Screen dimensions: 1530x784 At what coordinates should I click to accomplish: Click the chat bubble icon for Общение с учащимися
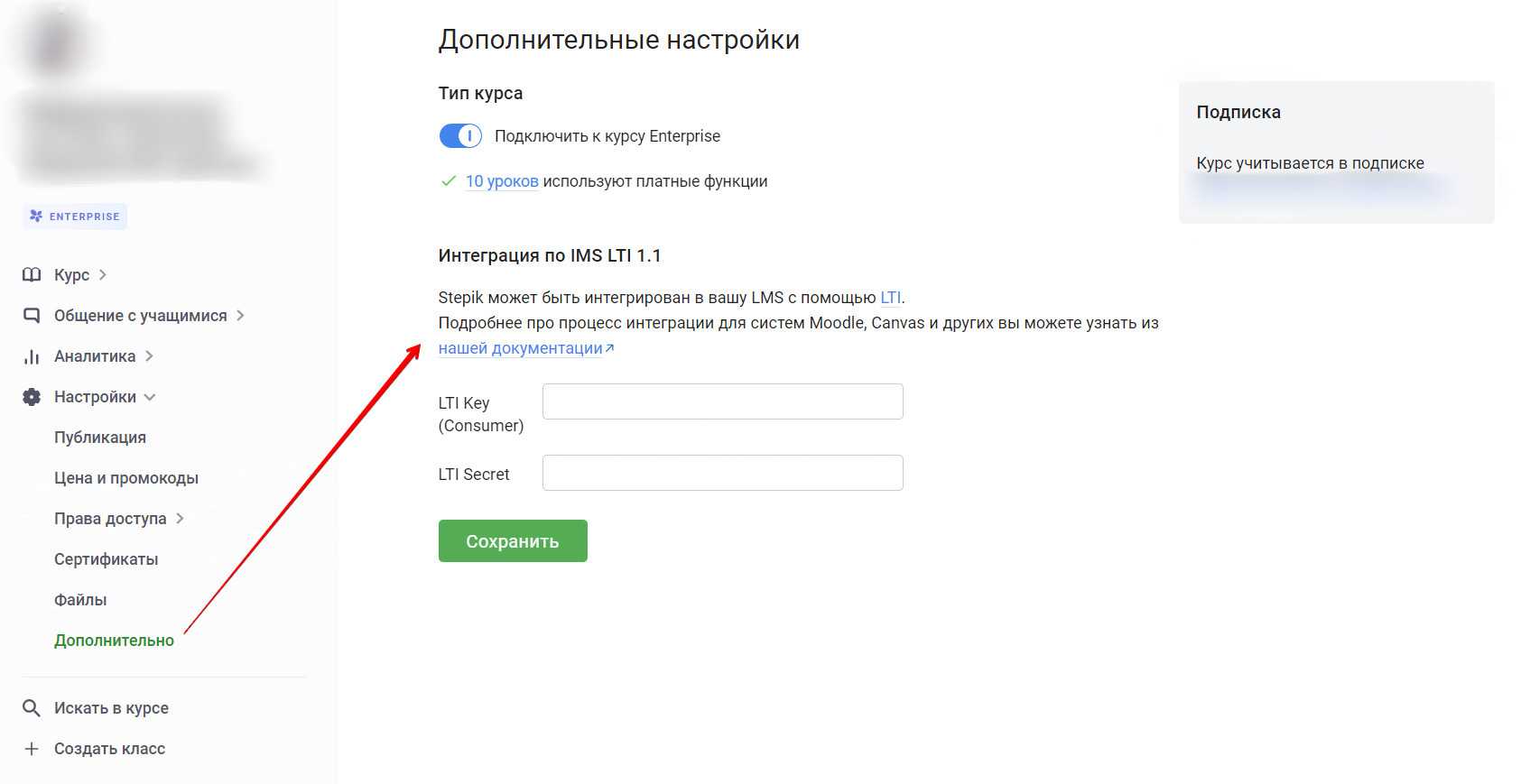pyautogui.click(x=32, y=316)
